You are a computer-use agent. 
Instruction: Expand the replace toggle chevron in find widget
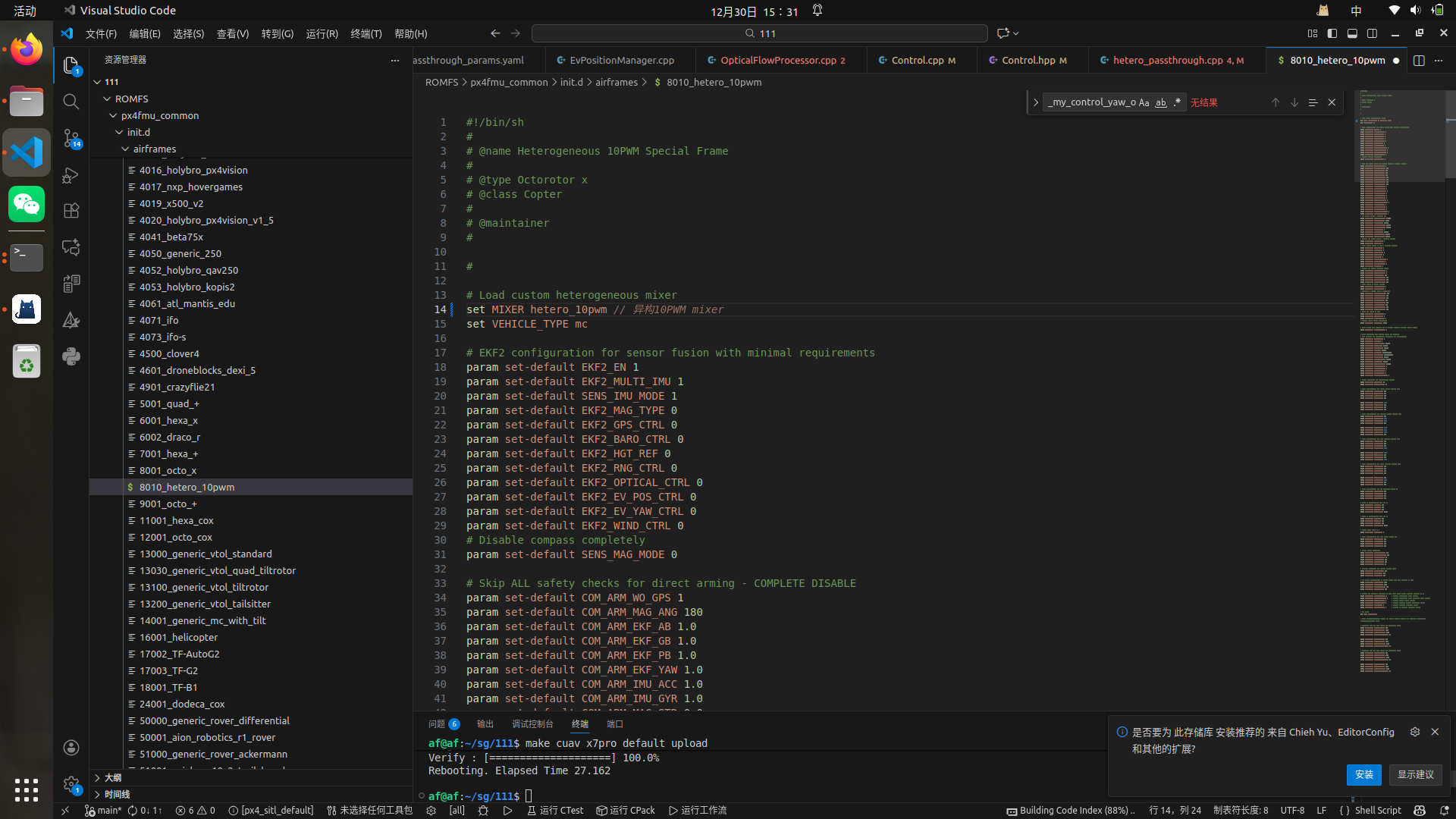[x=1036, y=102]
